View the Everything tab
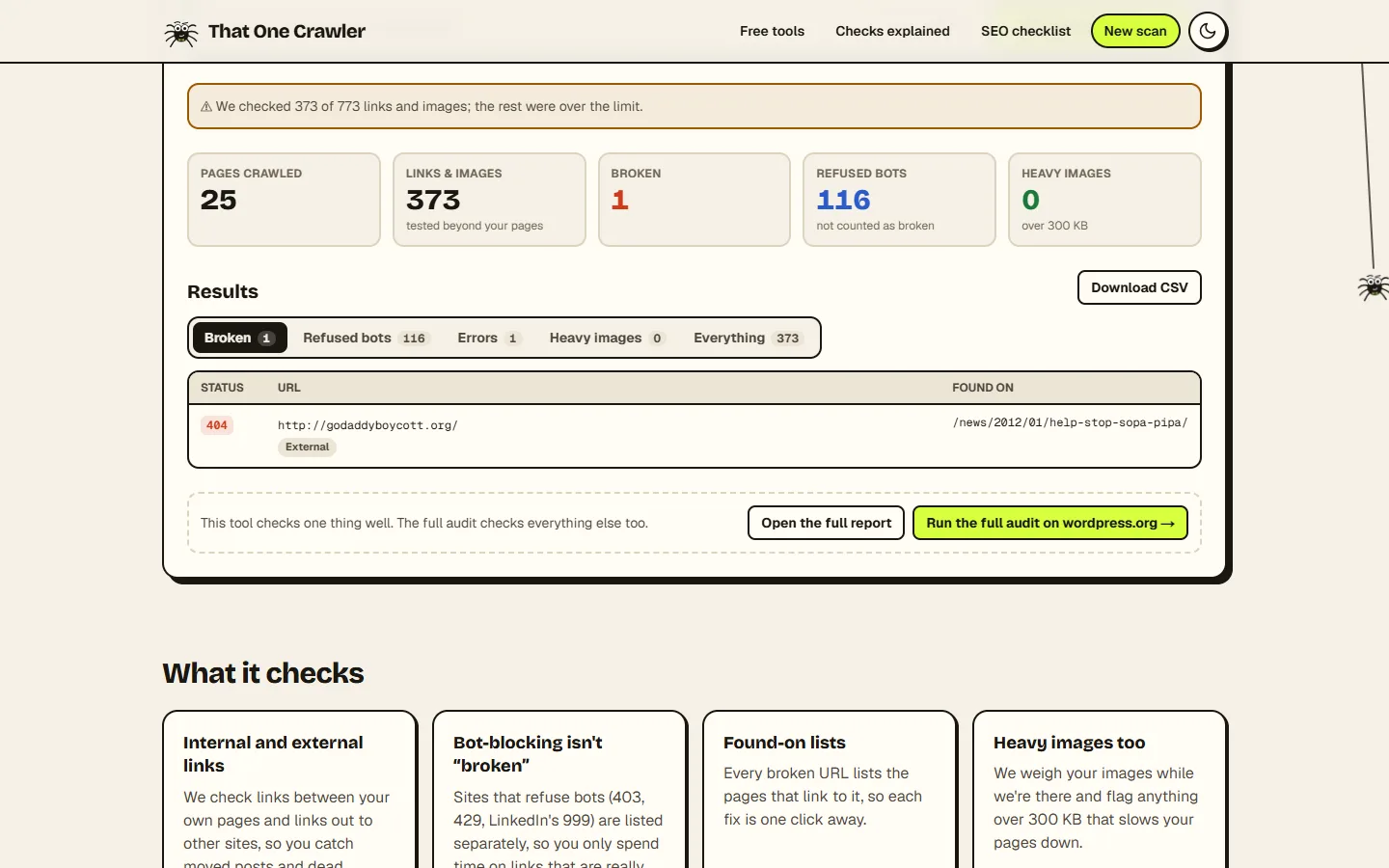Viewport: 1389px width, 868px height. pyautogui.click(x=748, y=338)
